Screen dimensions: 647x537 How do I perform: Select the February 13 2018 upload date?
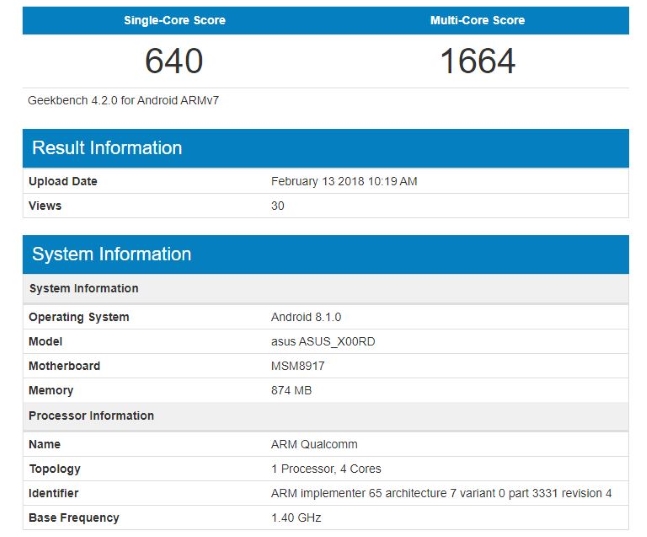(x=344, y=181)
